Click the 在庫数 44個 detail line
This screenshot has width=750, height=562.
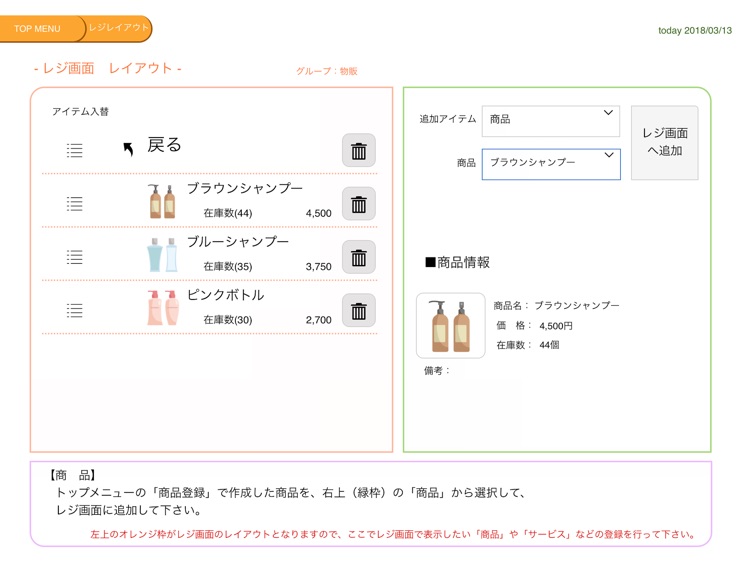pos(528,345)
